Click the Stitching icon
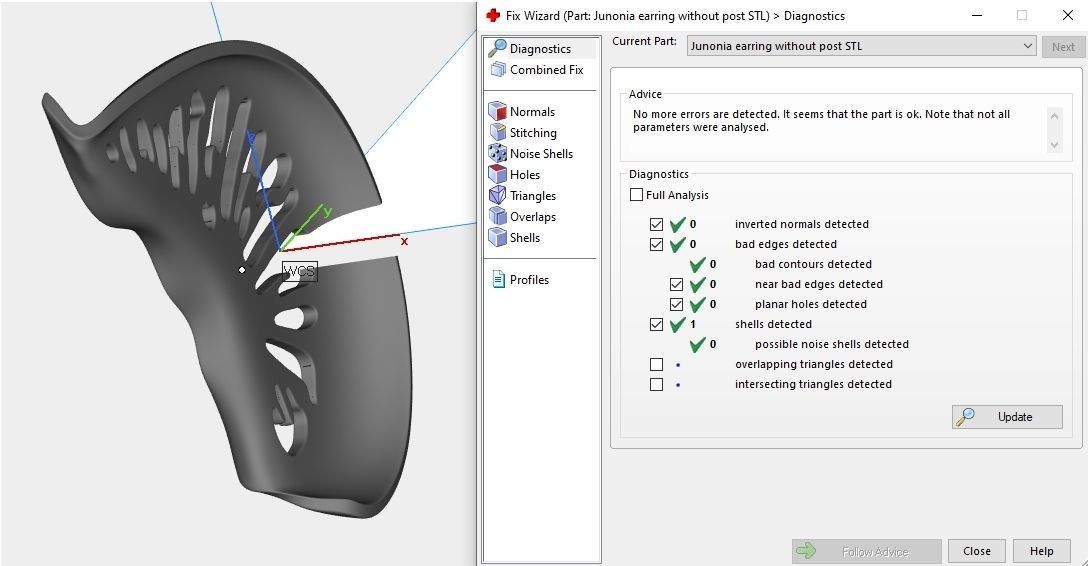 pyautogui.click(x=498, y=132)
